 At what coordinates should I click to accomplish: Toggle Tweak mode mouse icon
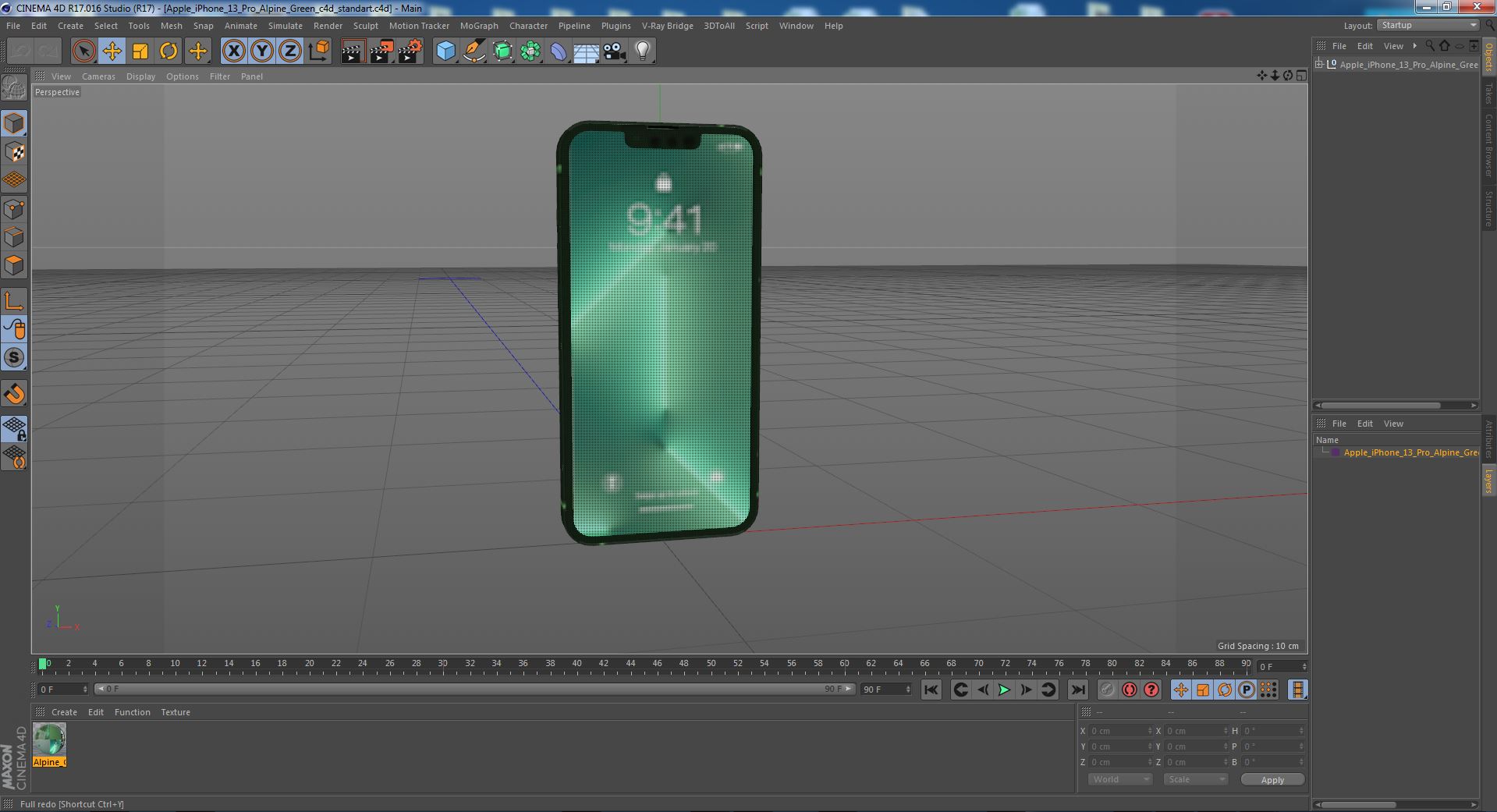click(14, 329)
